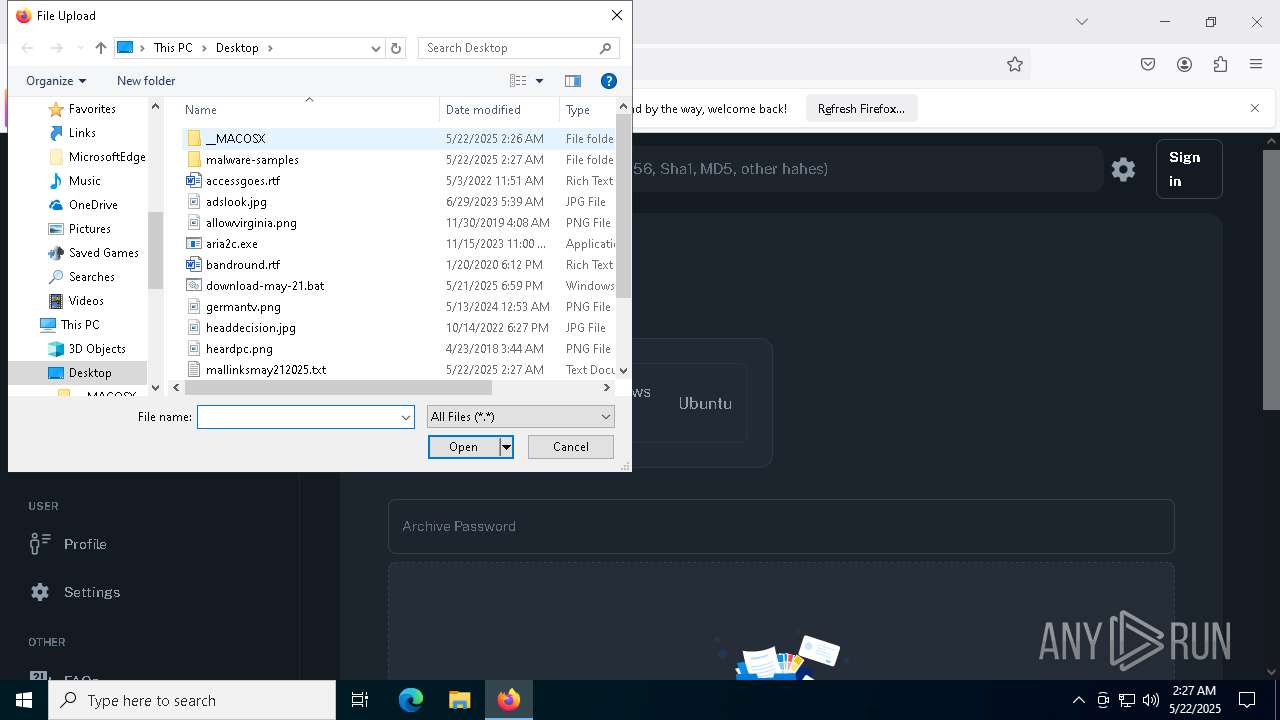Select the mallinksmay212025.txt file
1280x720 pixels.
266,370
